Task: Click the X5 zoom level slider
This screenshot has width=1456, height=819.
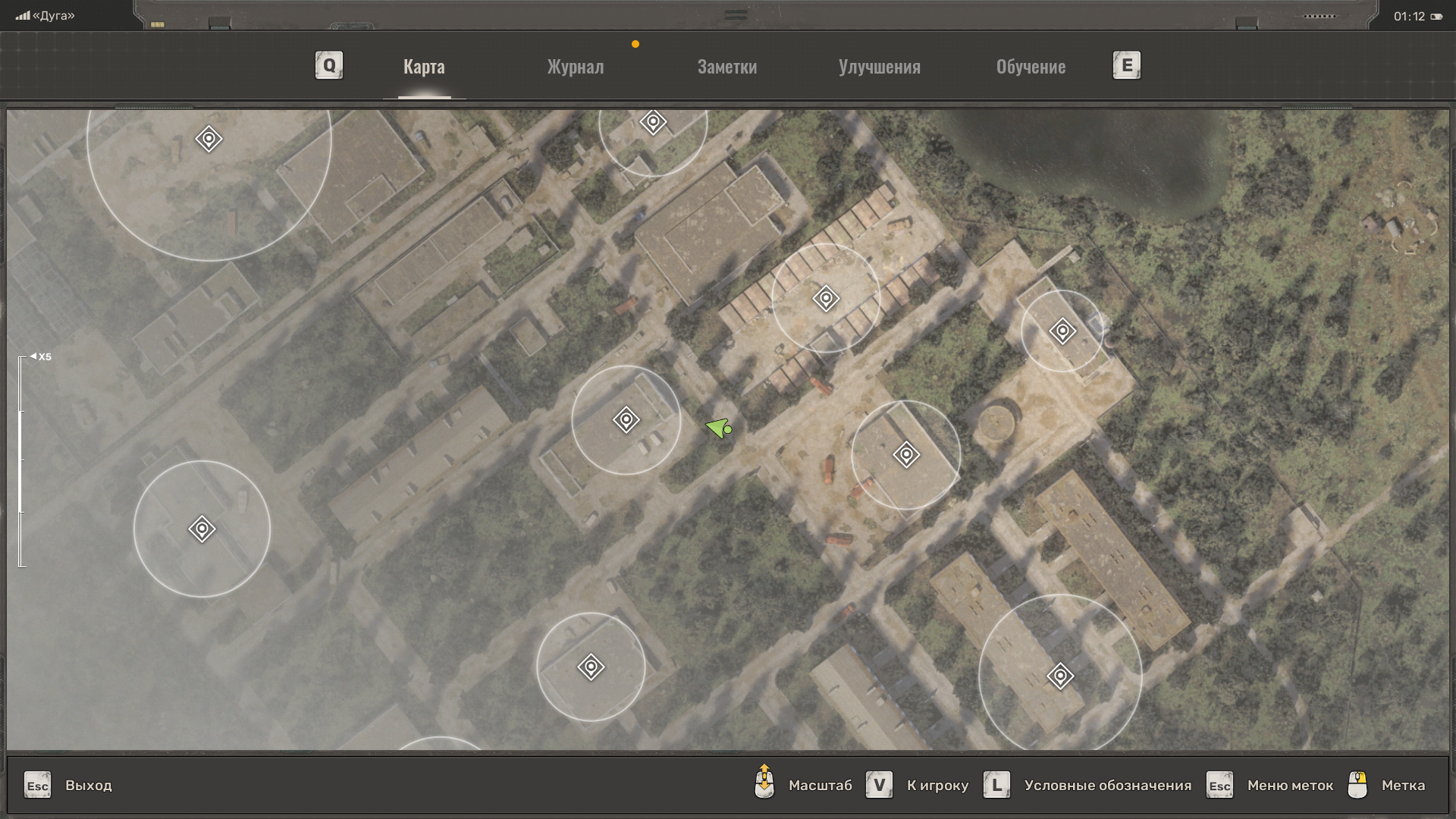Action: tap(21, 460)
